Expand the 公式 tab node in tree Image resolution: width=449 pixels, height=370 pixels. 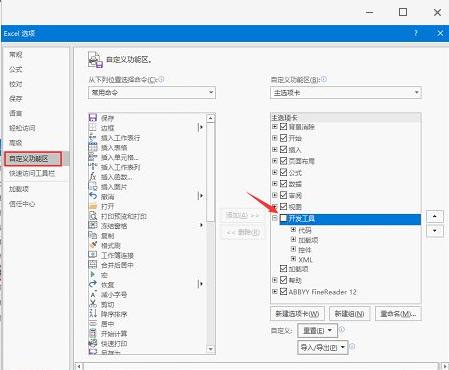point(275,172)
